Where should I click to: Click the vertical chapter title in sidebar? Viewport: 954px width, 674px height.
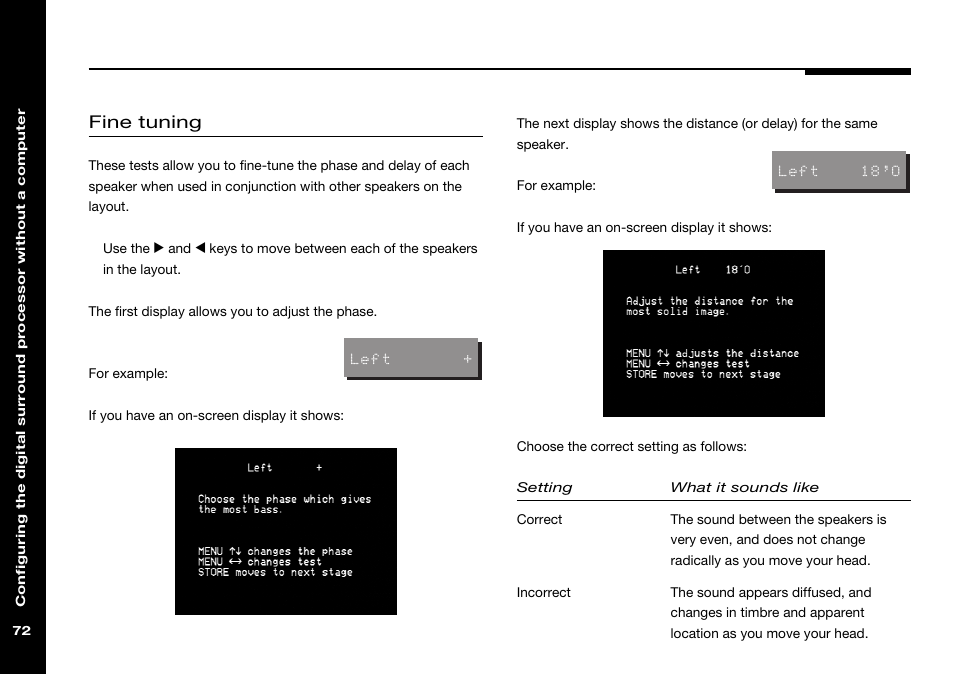(x=21, y=358)
